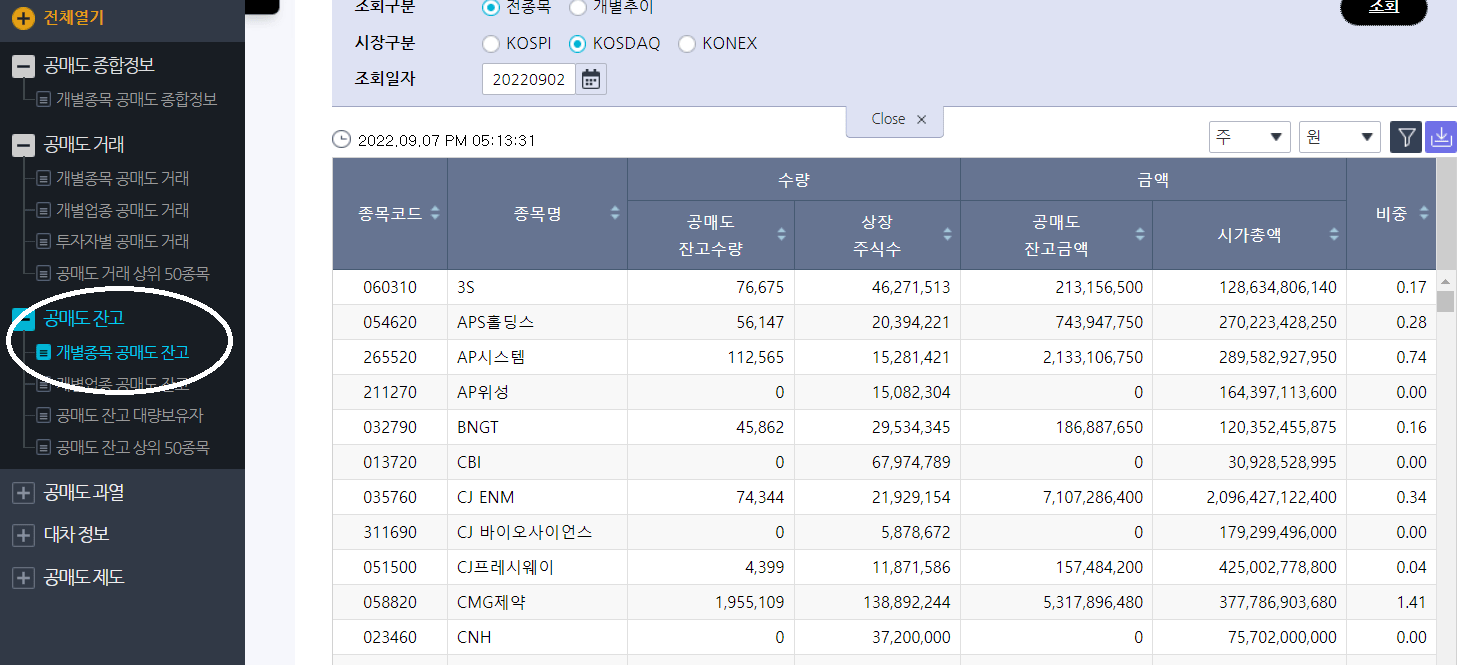
Task: Click stock name CJ 바이오사이언스
Action: (x=524, y=532)
